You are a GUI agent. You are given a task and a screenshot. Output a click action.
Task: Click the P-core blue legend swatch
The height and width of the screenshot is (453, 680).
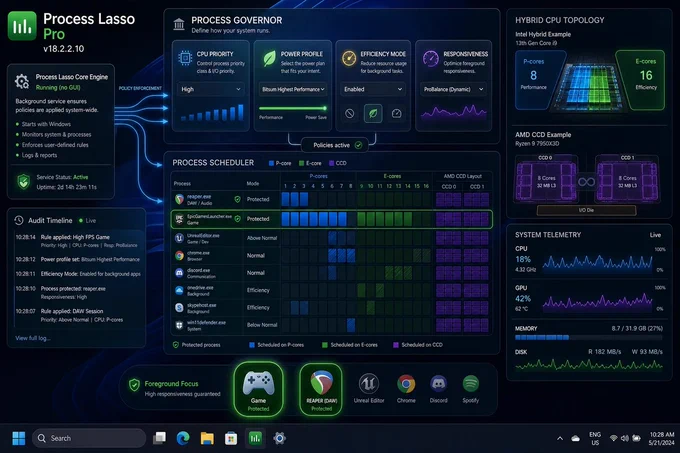coord(271,163)
